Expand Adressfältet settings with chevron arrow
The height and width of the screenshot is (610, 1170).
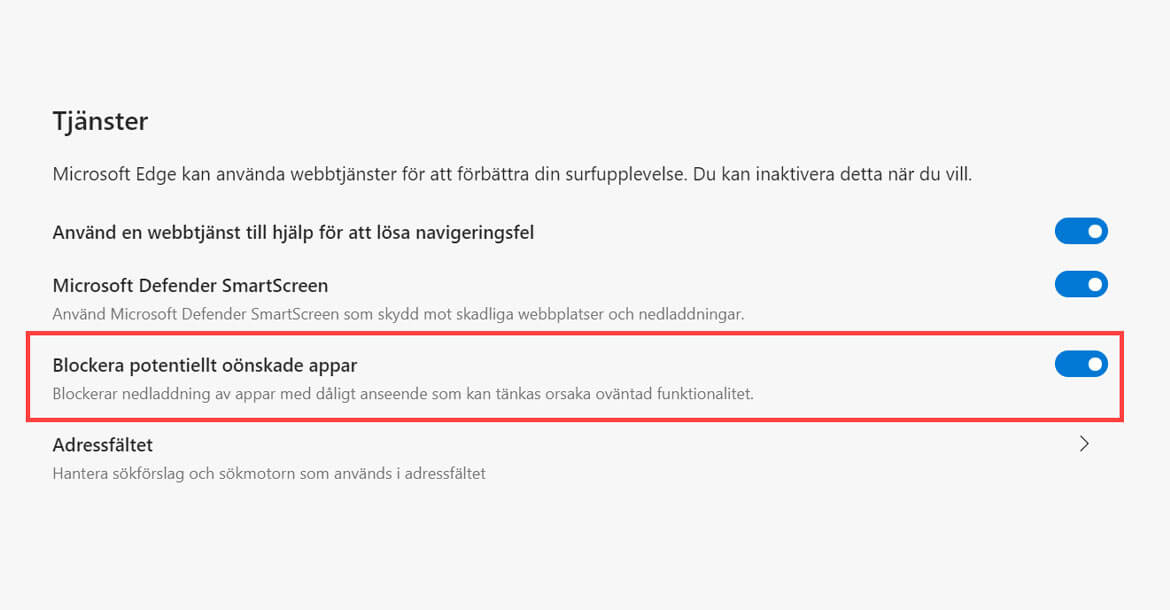tap(1084, 444)
